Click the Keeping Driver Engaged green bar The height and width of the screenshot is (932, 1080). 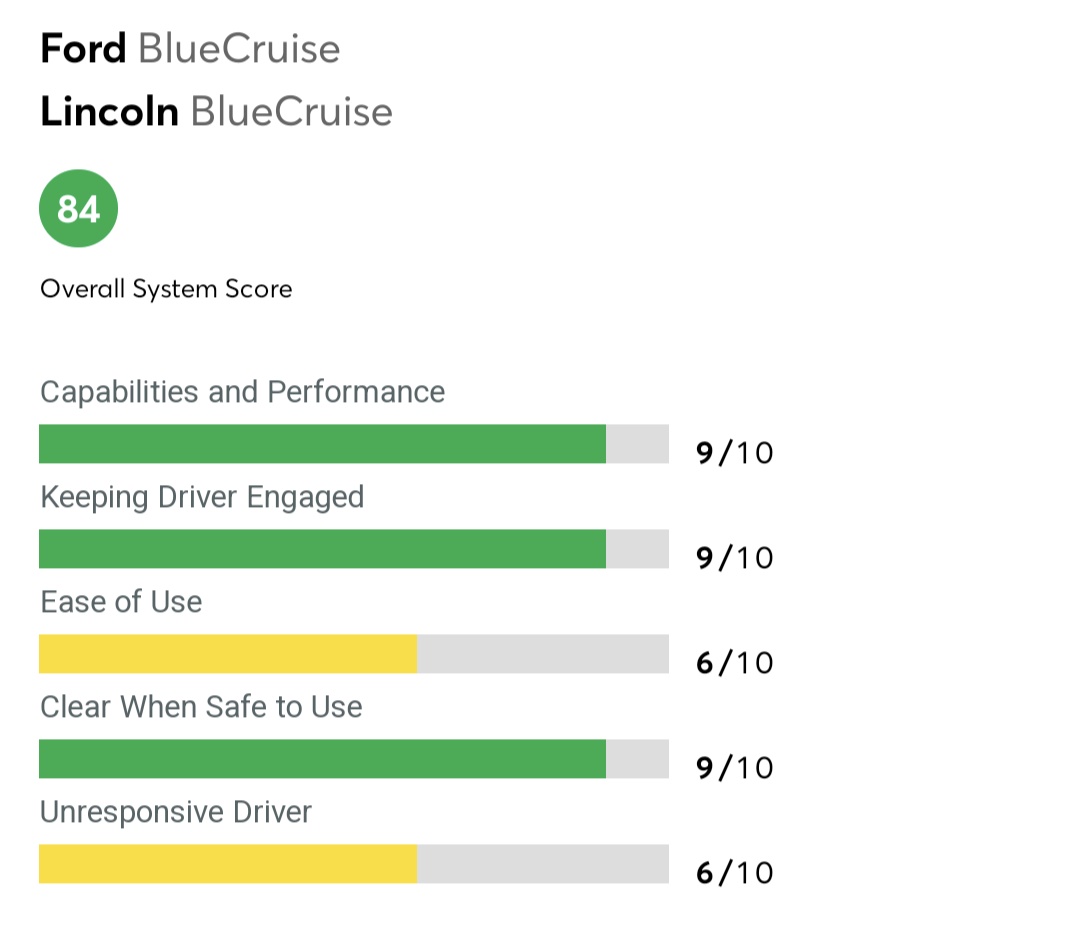click(x=322, y=549)
